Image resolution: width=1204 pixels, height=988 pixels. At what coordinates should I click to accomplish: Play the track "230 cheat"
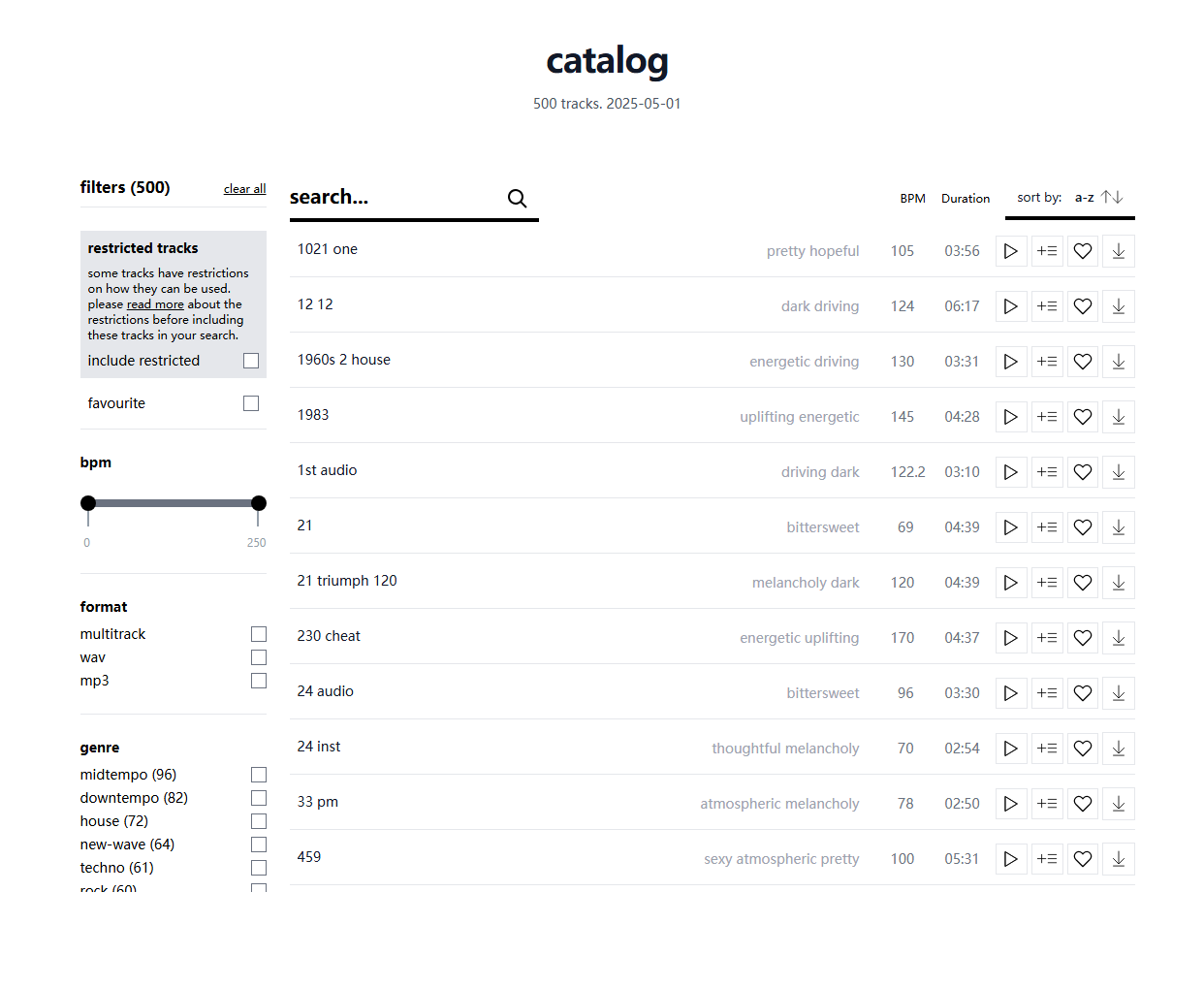coord(1010,638)
